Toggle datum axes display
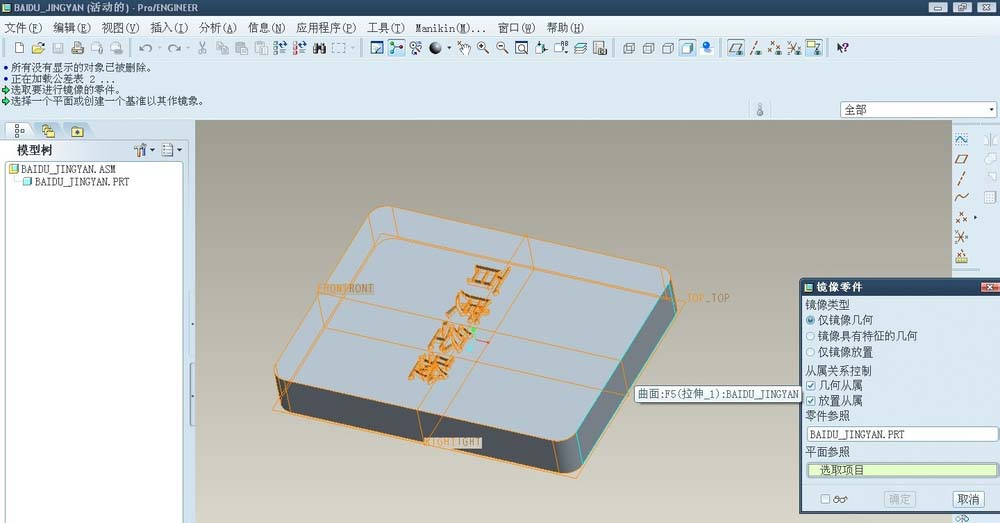Viewport: 1000px width, 523px height. (756, 48)
